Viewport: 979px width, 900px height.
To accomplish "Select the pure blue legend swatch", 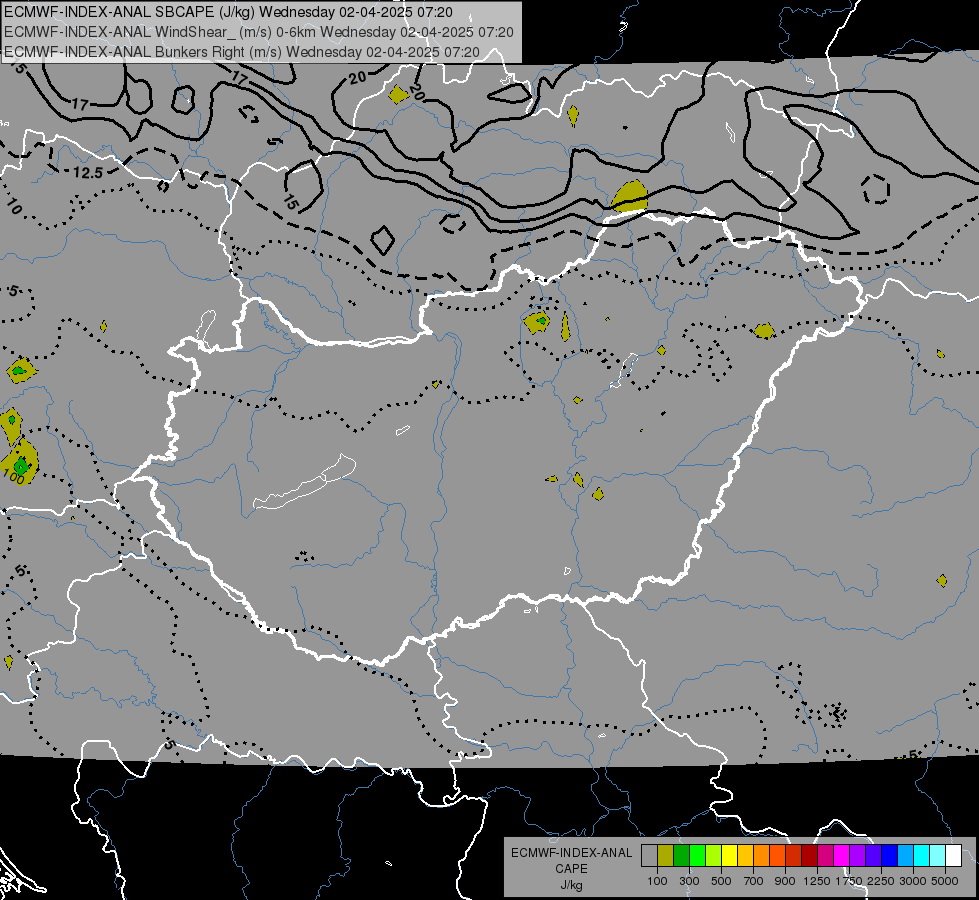I will (890, 855).
